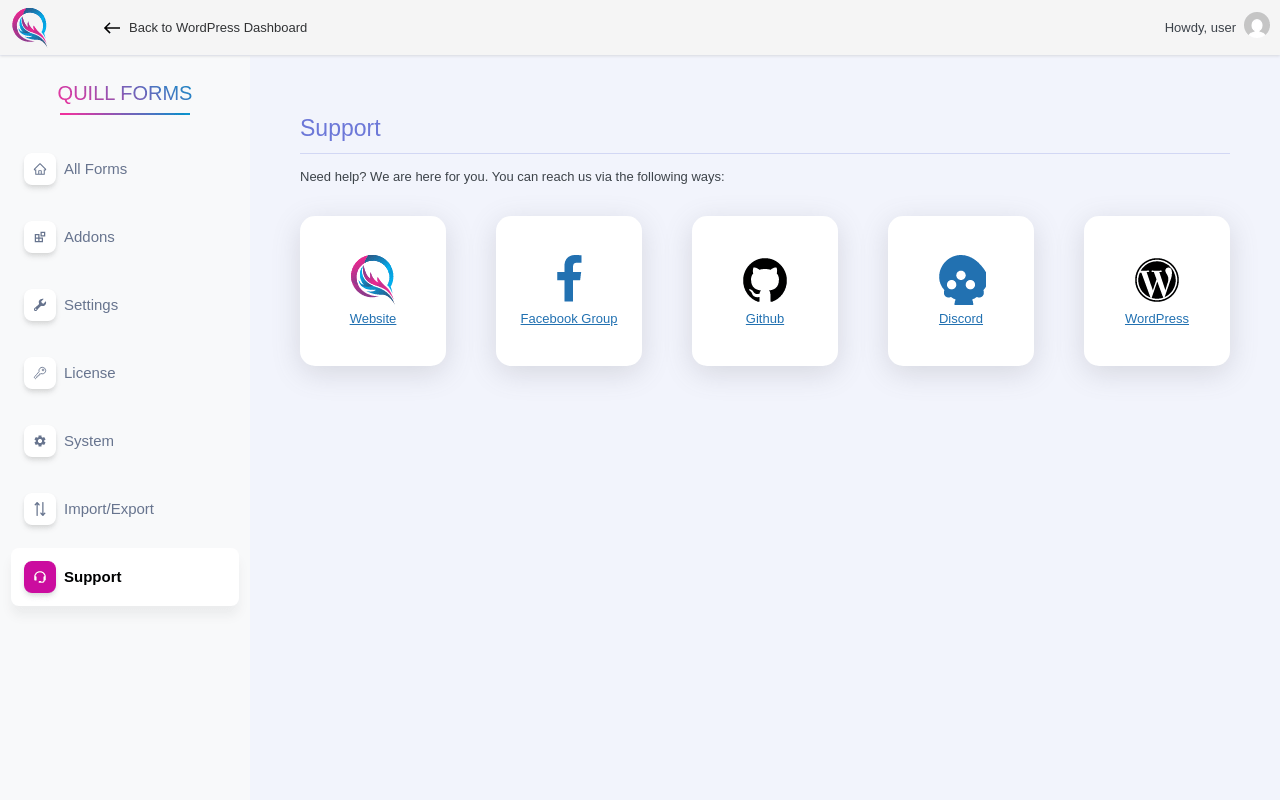This screenshot has width=1280, height=800.
Task: Click the Quill Forms logo in header
Action: [30, 27]
